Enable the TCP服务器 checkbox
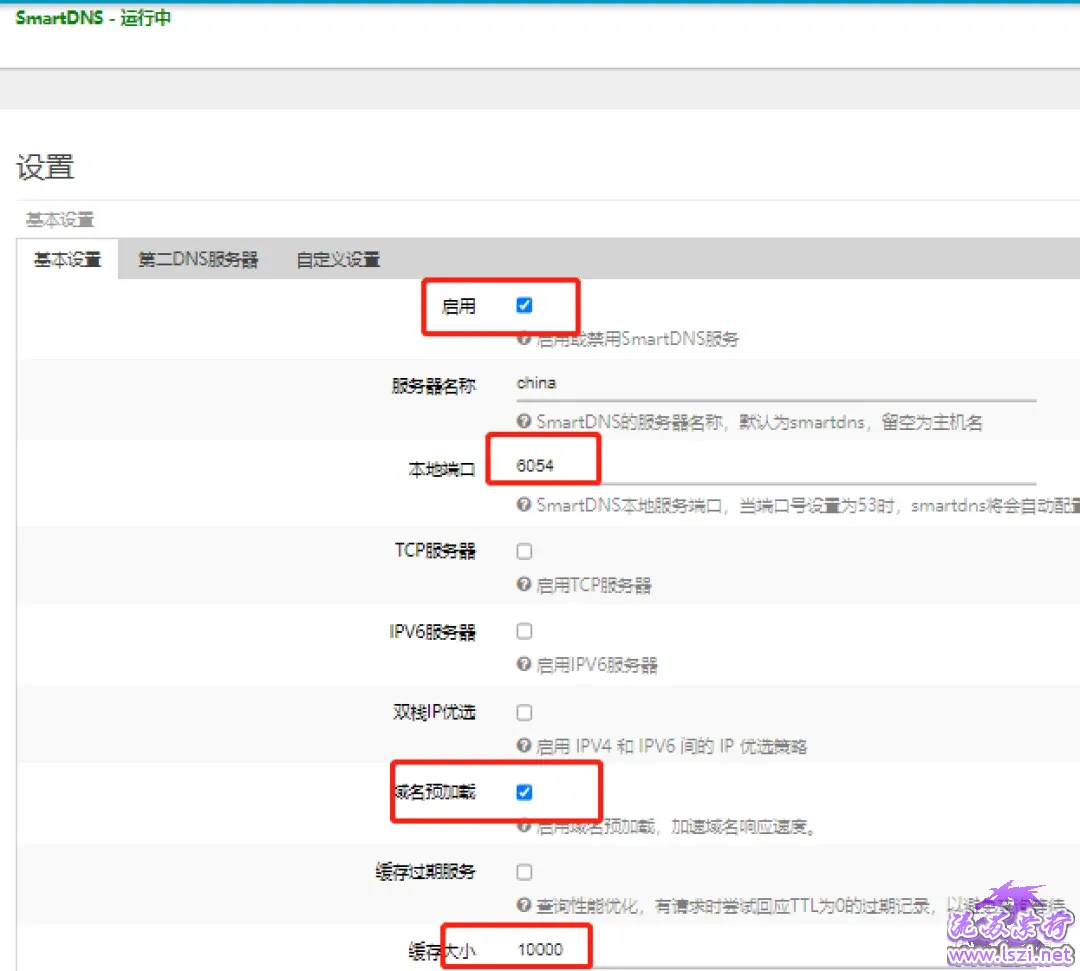Viewport: 1080px width, 971px height. pos(524,551)
